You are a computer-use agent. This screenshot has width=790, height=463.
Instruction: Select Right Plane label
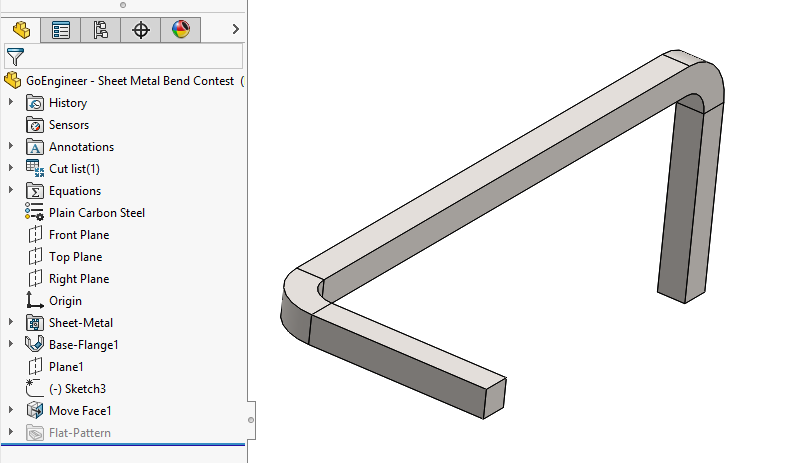(x=79, y=279)
